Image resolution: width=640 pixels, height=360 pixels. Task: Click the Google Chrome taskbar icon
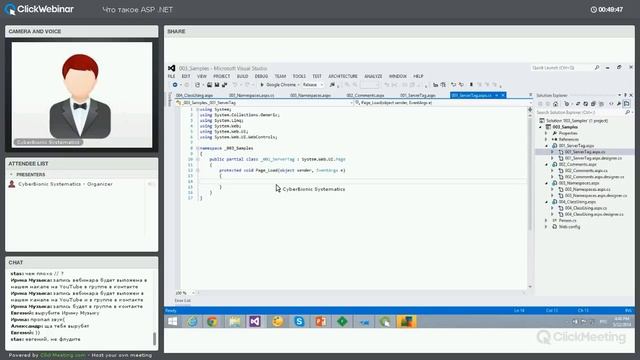(x=212, y=322)
